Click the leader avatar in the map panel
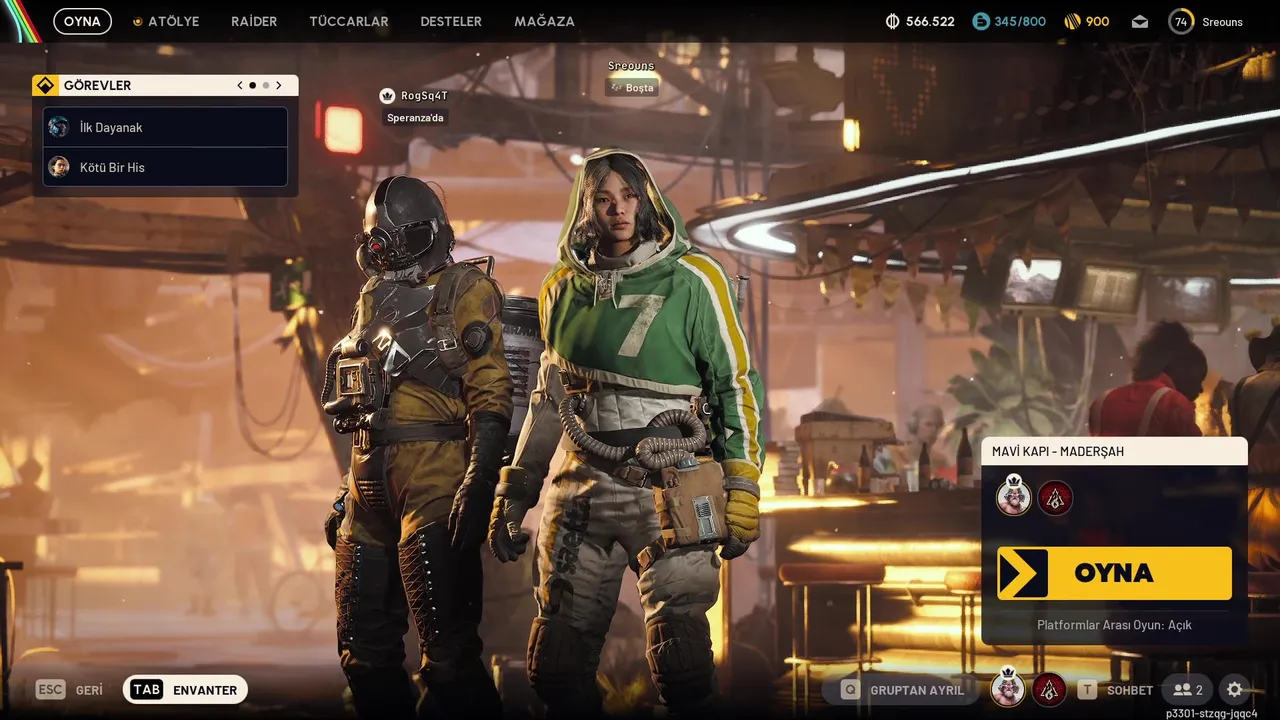 pyautogui.click(x=1014, y=496)
